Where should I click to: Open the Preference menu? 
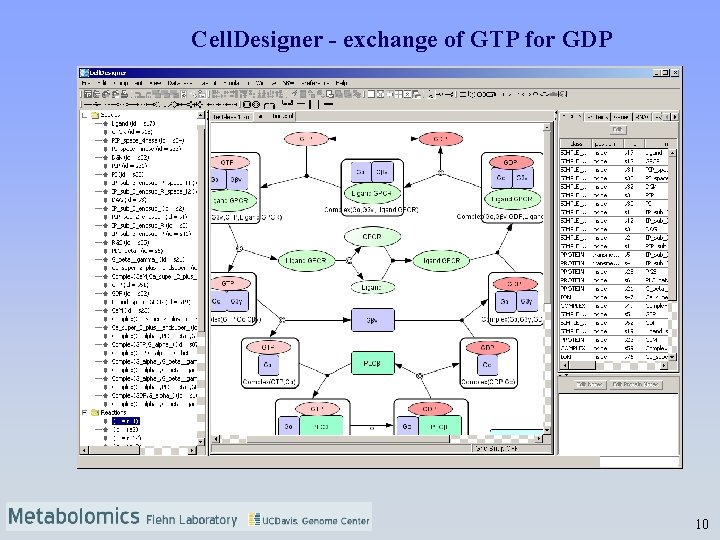[315, 83]
